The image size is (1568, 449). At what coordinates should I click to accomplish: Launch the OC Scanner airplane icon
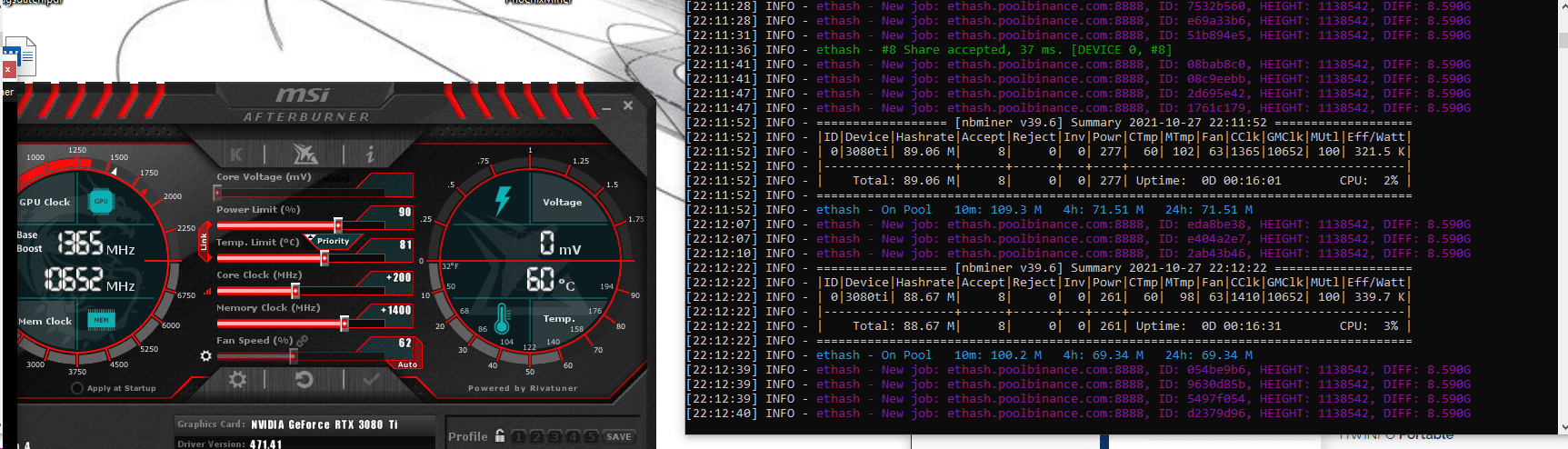pos(305,154)
